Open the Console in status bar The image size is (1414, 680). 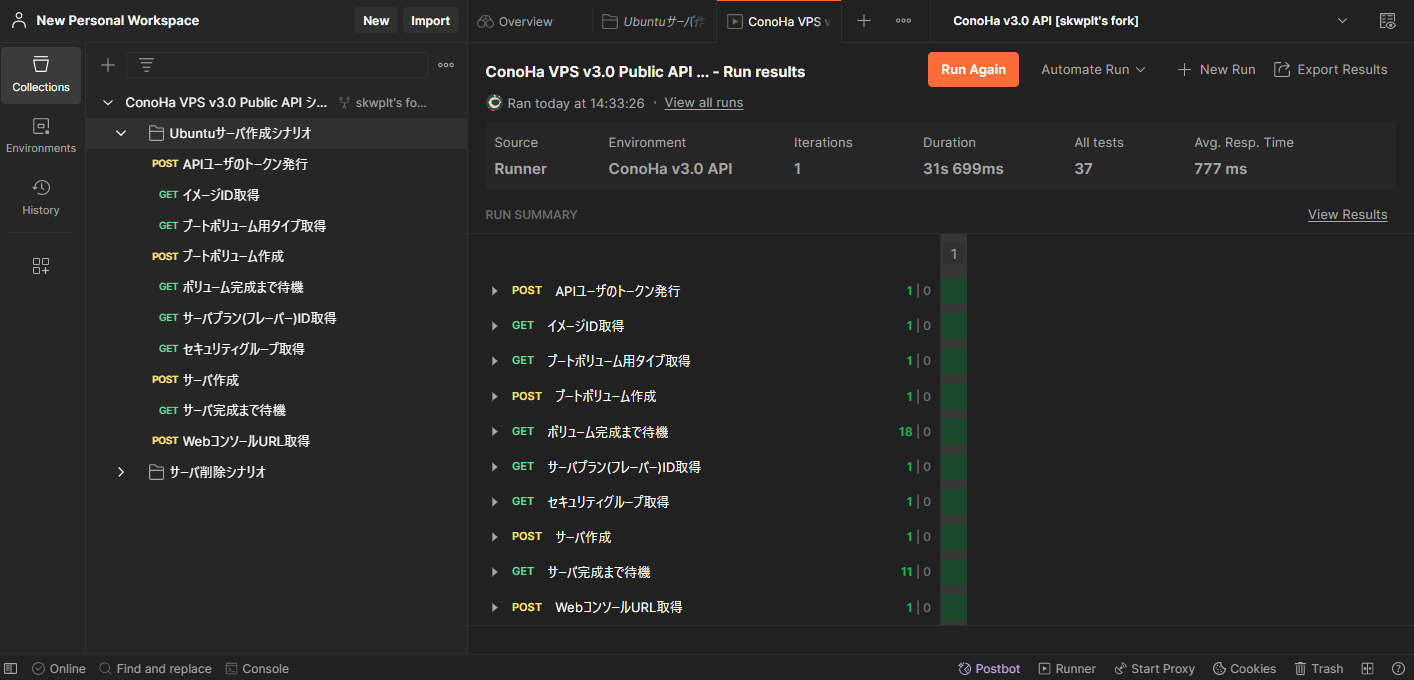(x=257, y=668)
